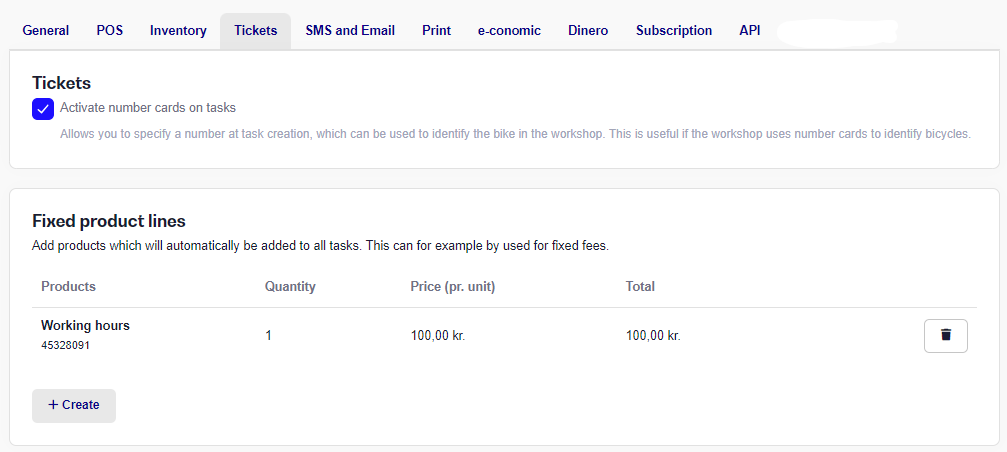Open the Subscription tab
This screenshot has height=452, width=1007.
click(674, 30)
